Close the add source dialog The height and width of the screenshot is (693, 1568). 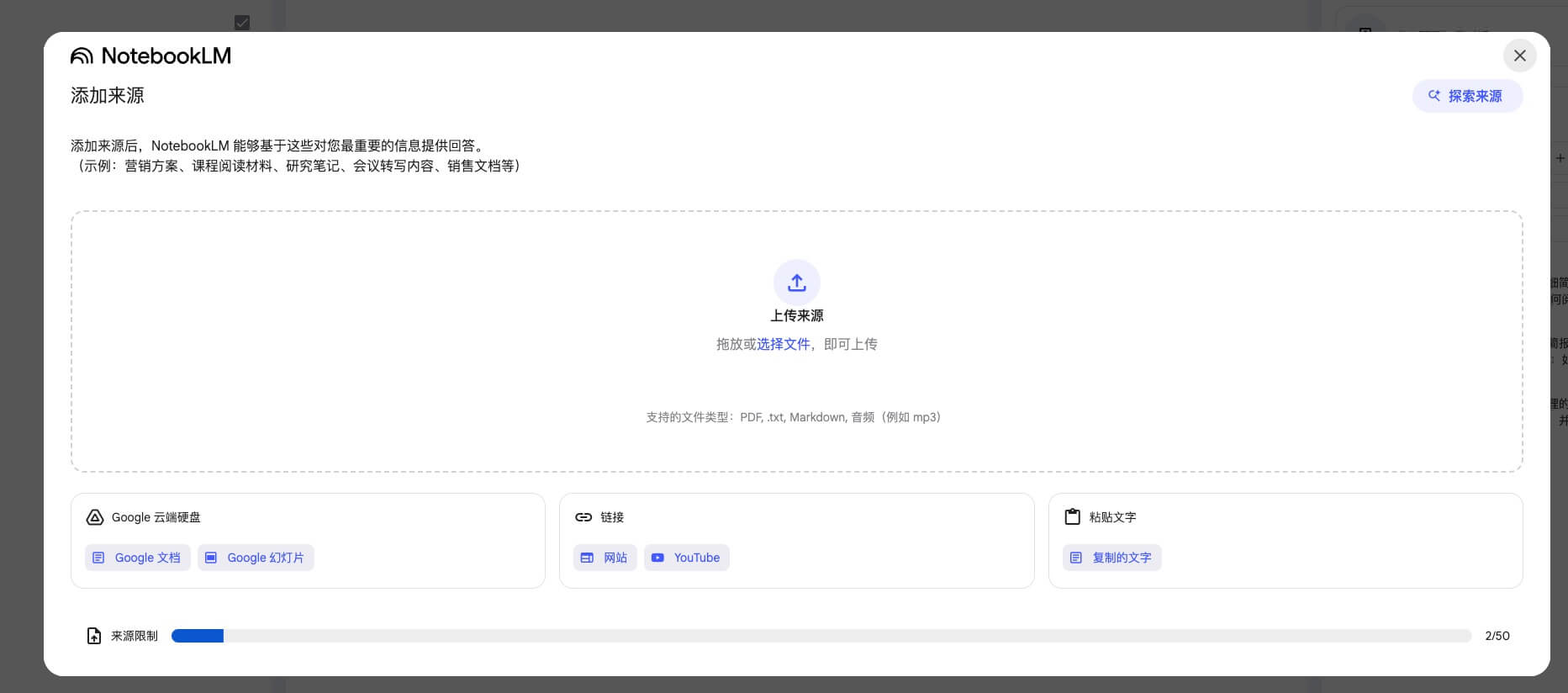pos(1519,56)
